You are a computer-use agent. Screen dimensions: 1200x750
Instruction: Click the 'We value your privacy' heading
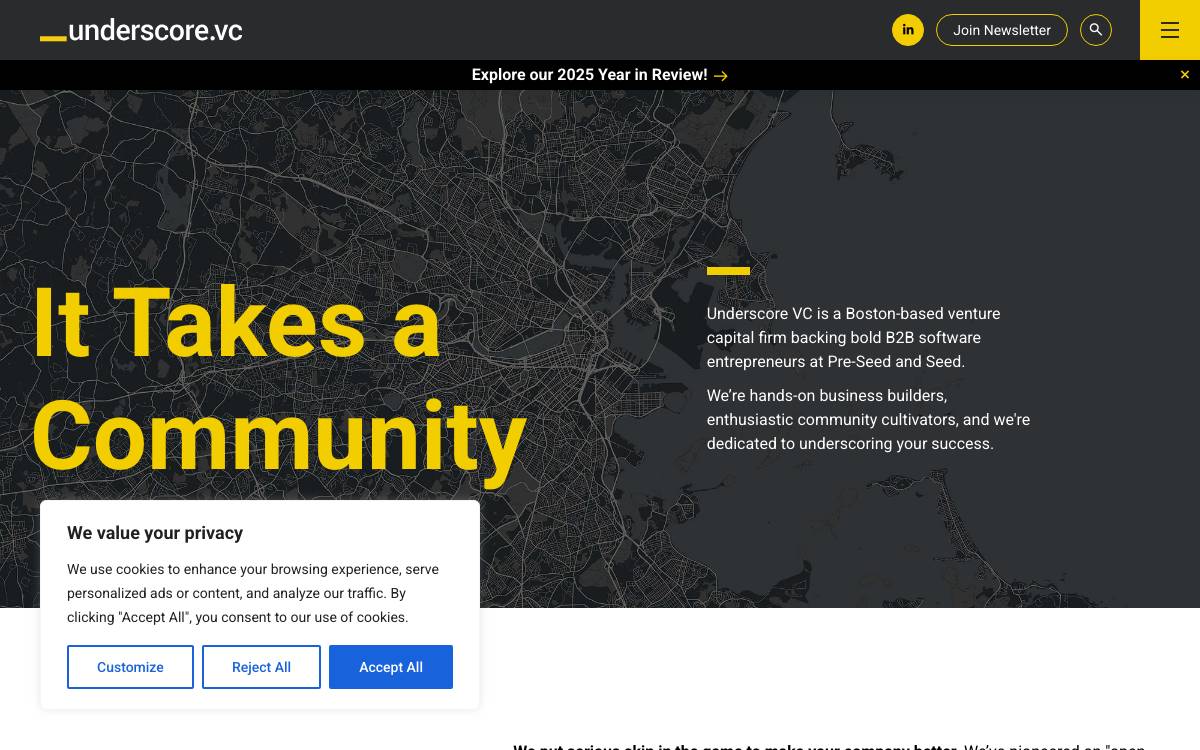[x=155, y=533]
